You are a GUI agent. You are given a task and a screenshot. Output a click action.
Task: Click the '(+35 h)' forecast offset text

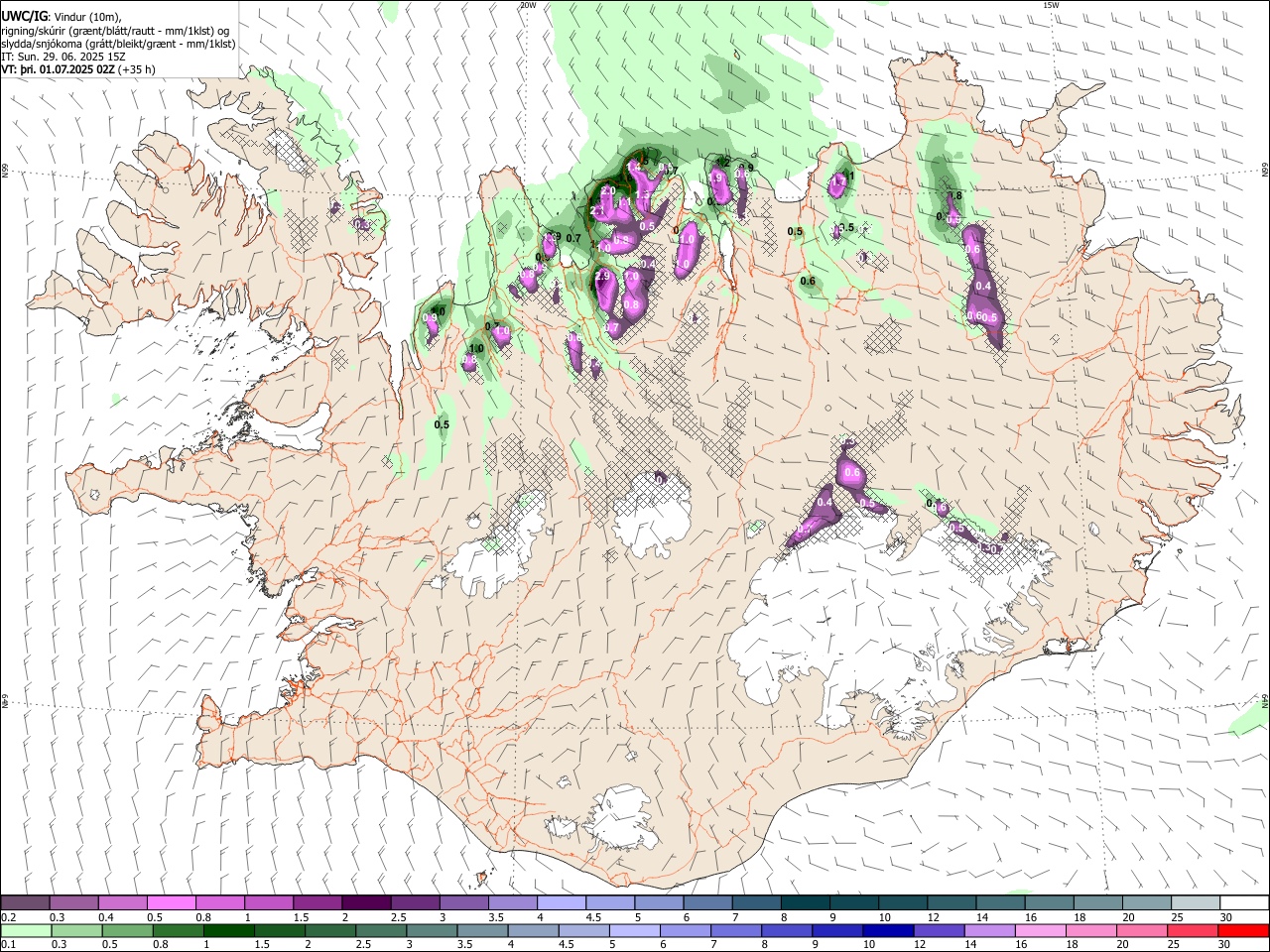(136, 69)
